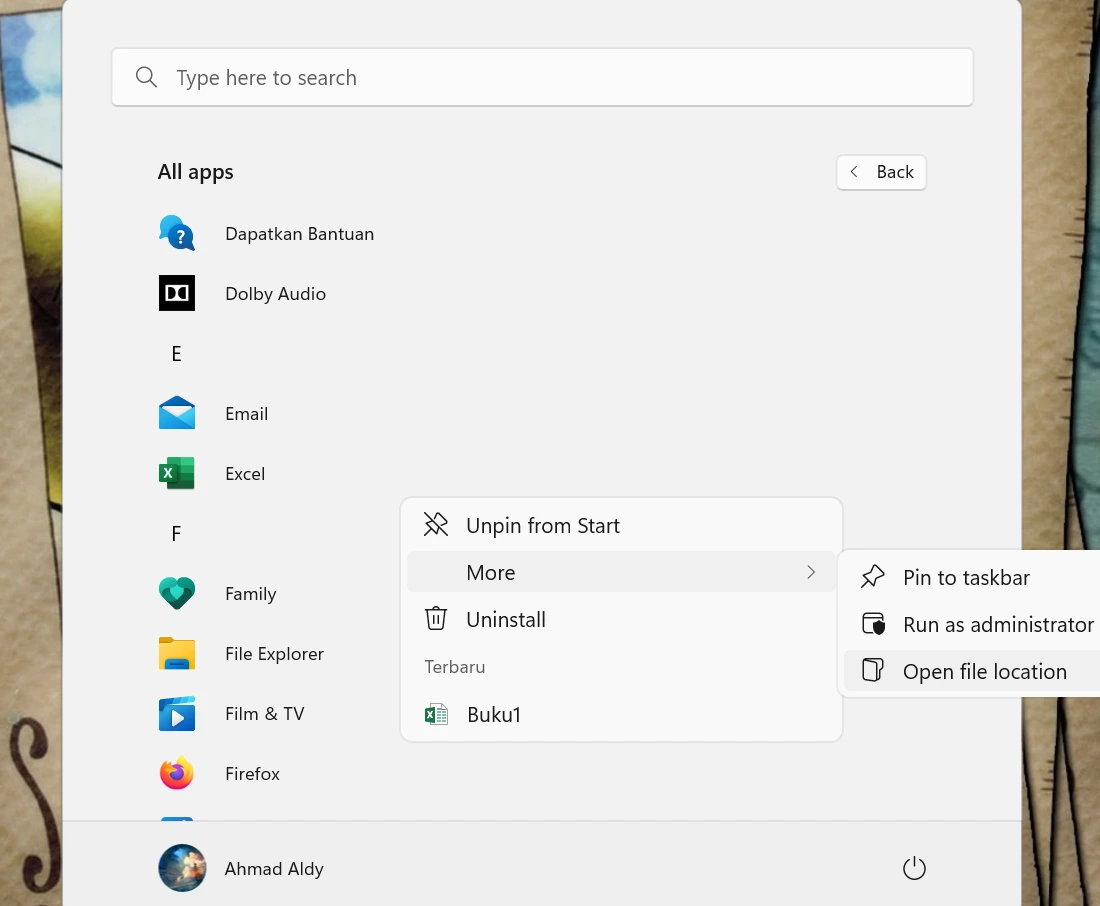Screen dimensions: 1100x906
Task: Select Pin to taskbar
Action: pos(972,577)
